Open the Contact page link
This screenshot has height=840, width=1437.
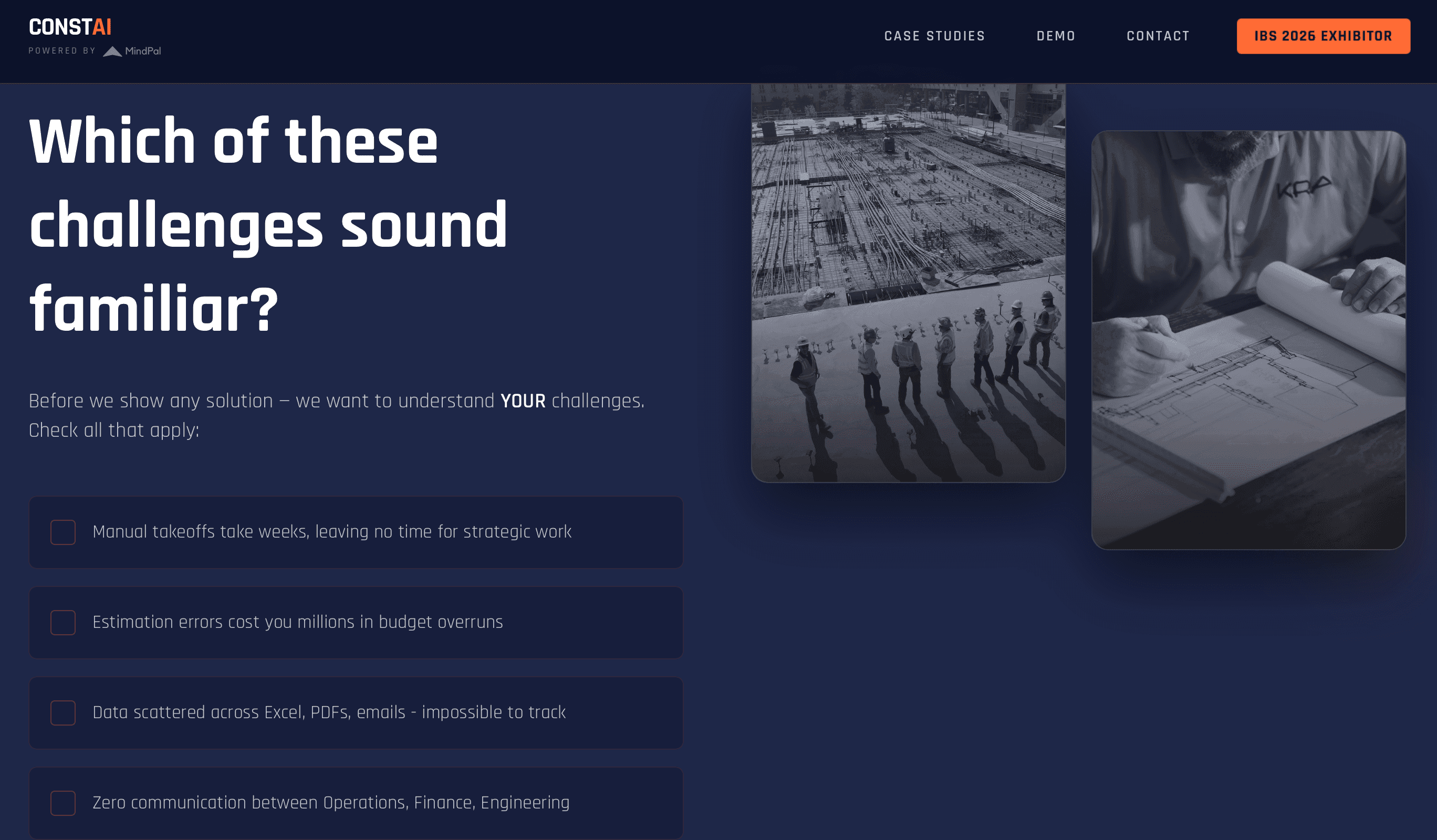(1158, 36)
